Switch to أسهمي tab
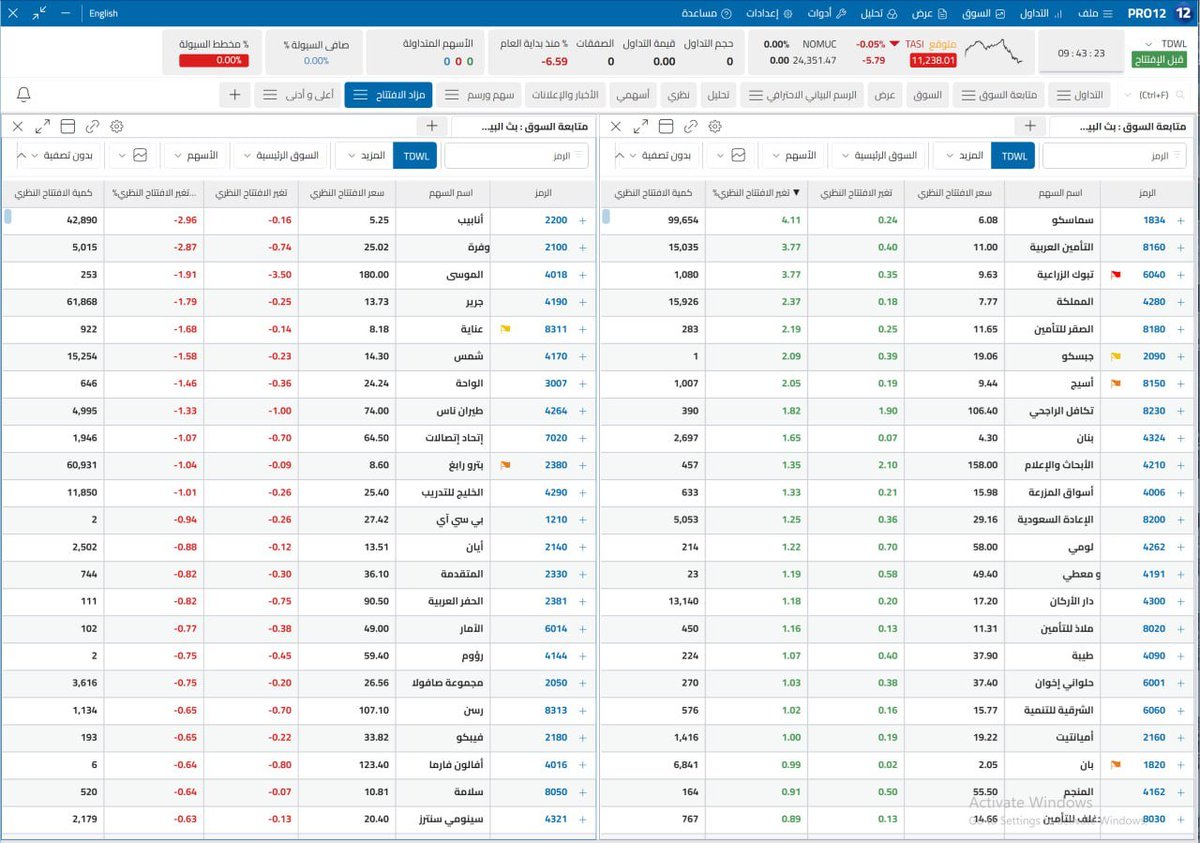The height and width of the screenshot is (843, 1200). (x=633, y=95)
